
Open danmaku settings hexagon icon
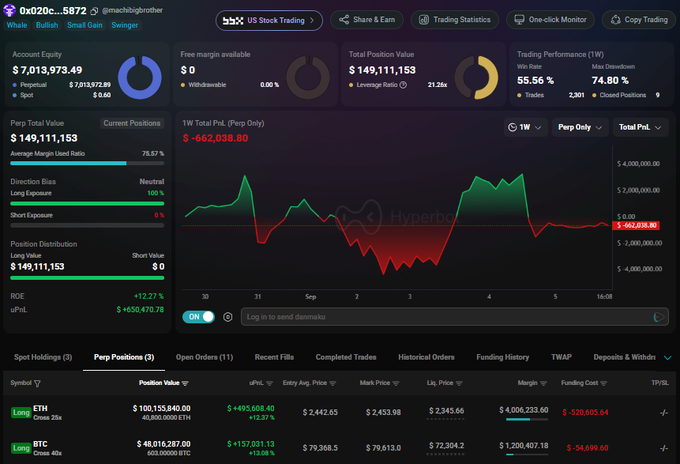228,317
